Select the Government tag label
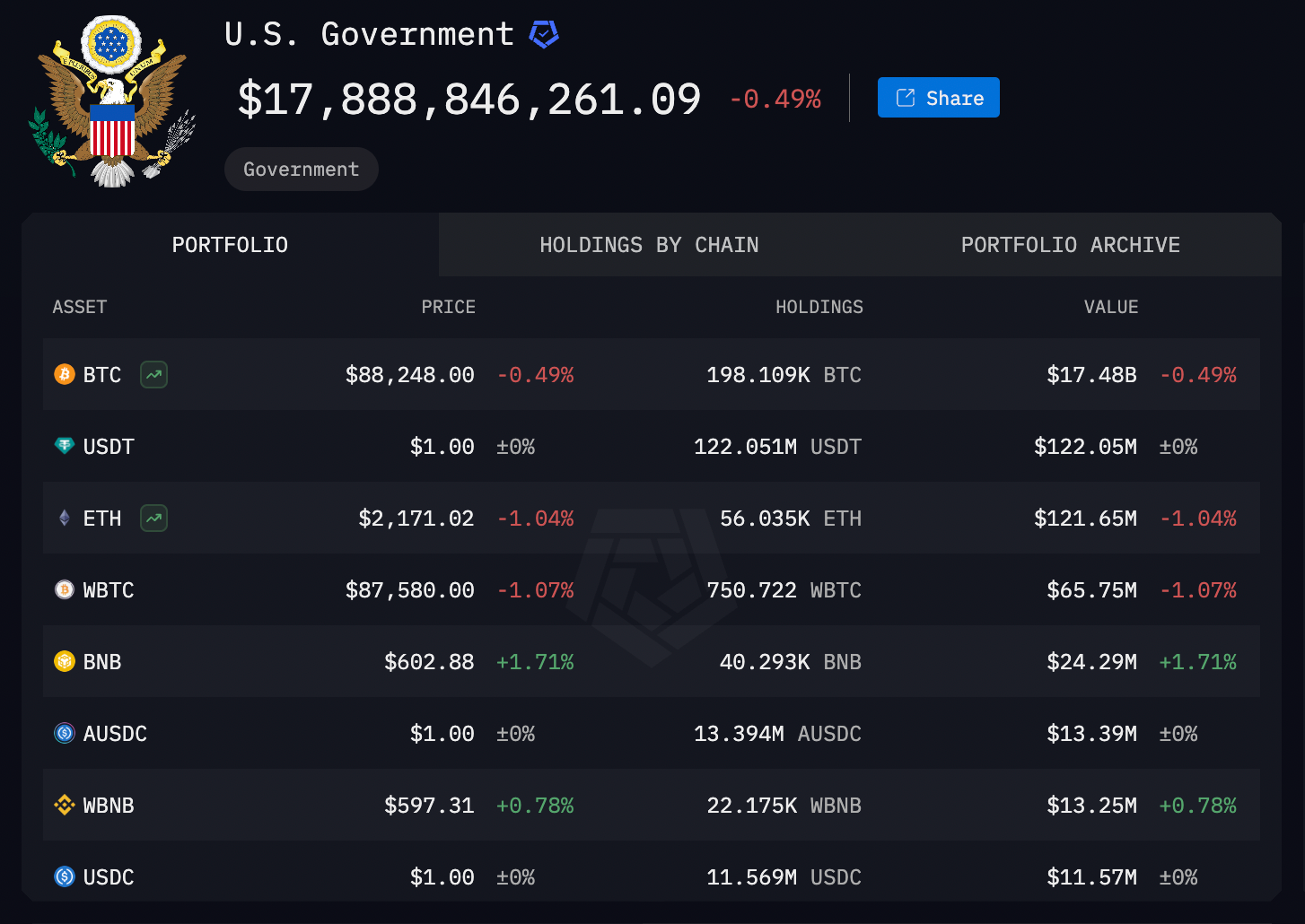The width and height of the screenshot is (1305, 924). pyautogui.click(x=301, y=169)
